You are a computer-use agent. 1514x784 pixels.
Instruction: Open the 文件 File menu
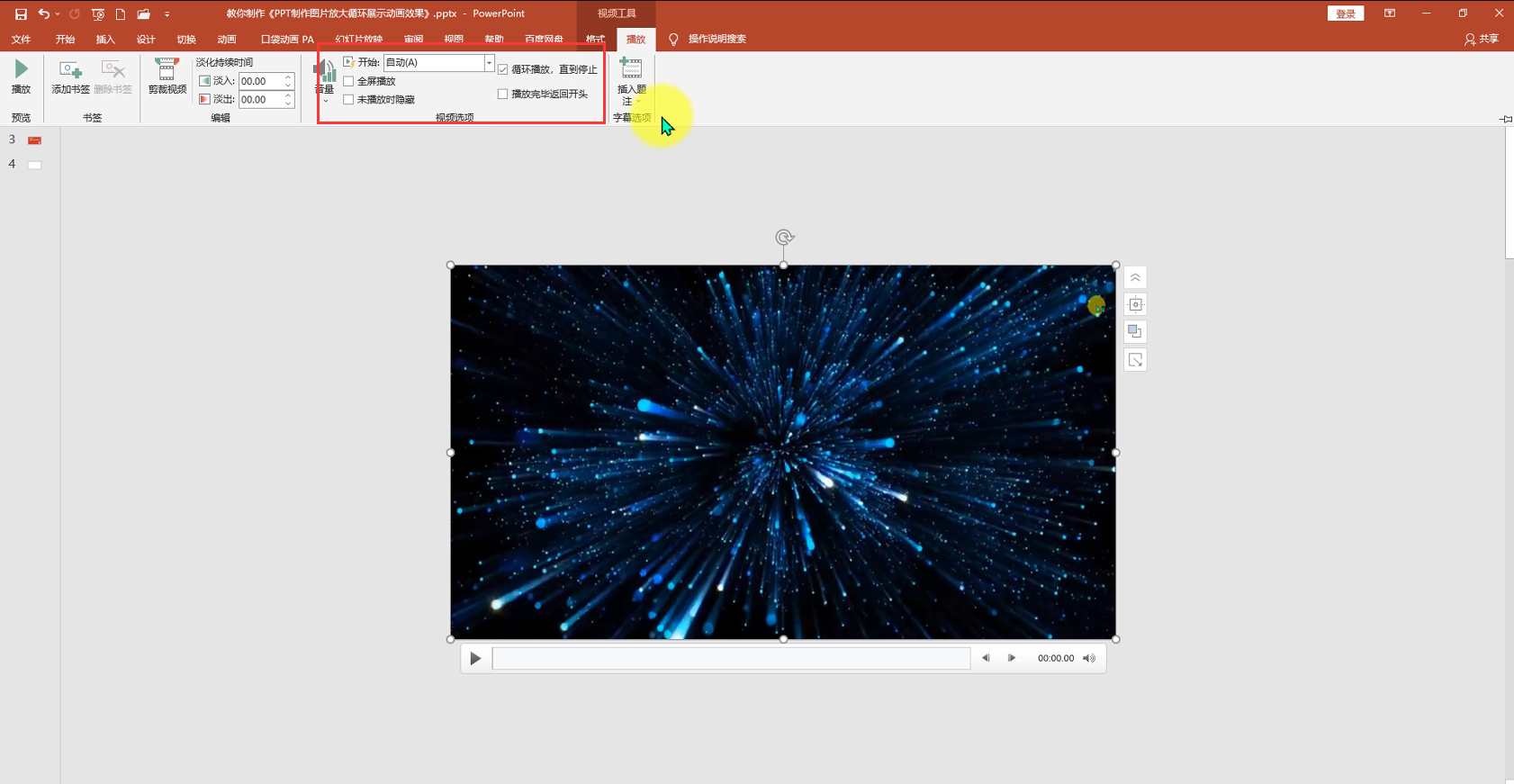[x=21, y=39]
